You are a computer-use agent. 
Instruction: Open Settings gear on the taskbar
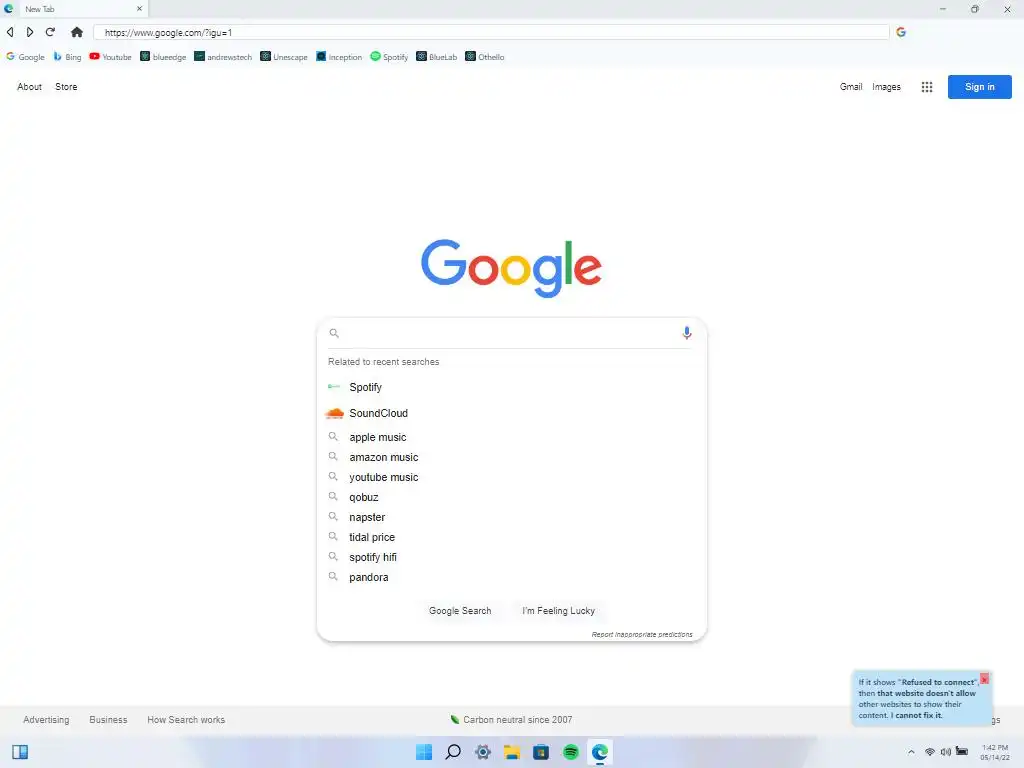[483, 752]
